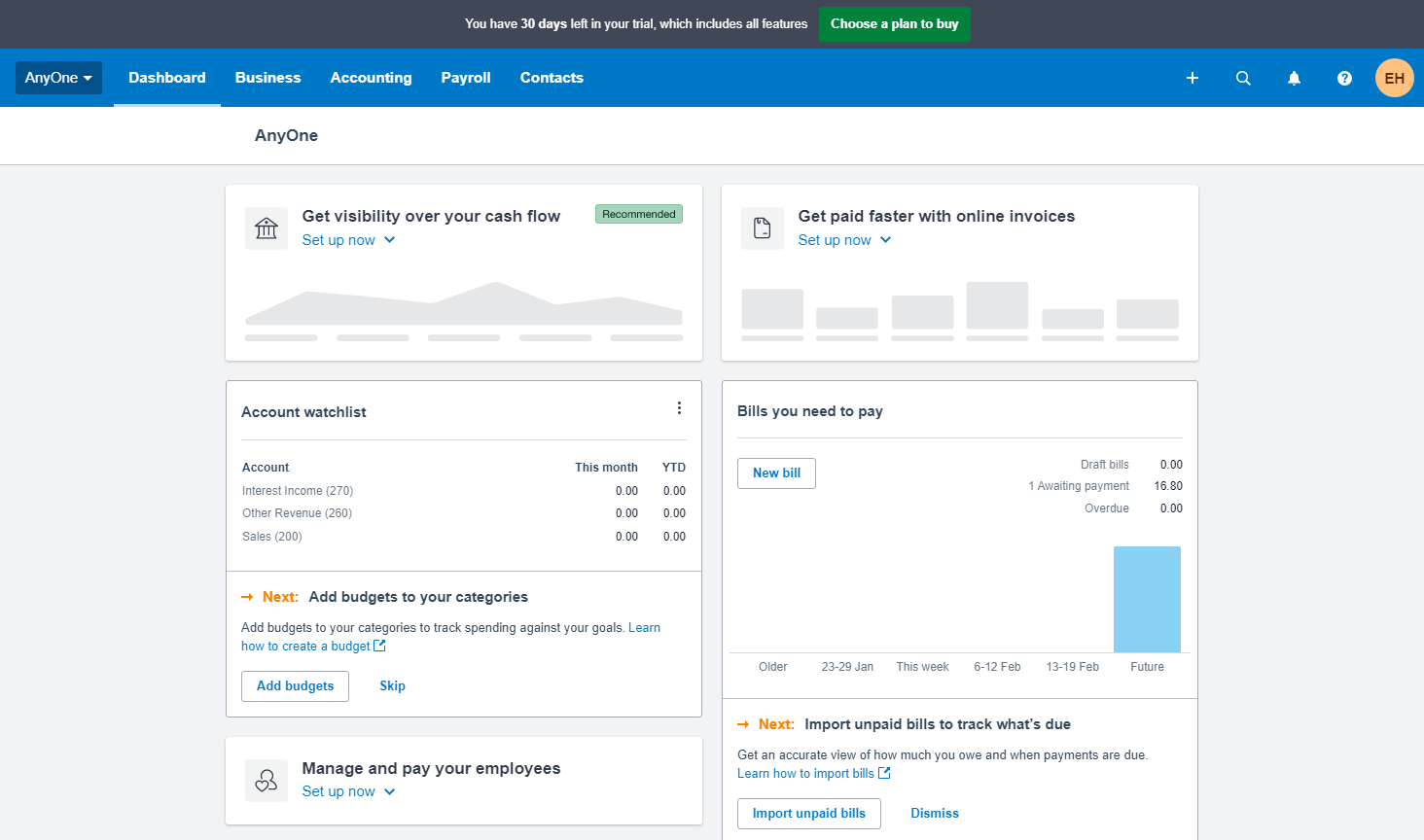The width and height of the screenshot is (1424, 840).
Task: Open the Accounting menu
Action: [x=371, y=78]
